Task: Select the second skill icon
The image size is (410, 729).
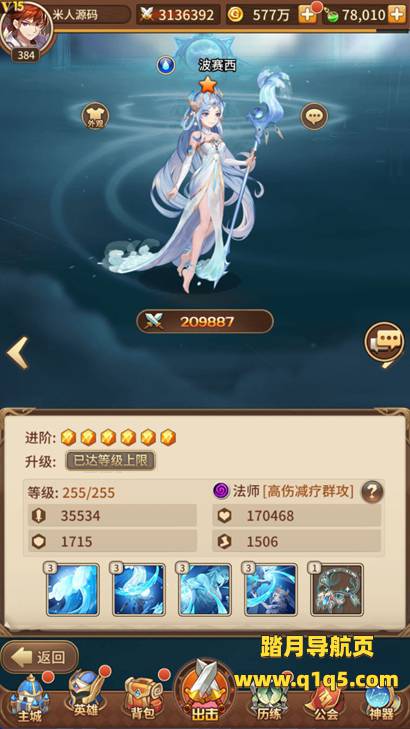Action: click(x=139, y=590)
